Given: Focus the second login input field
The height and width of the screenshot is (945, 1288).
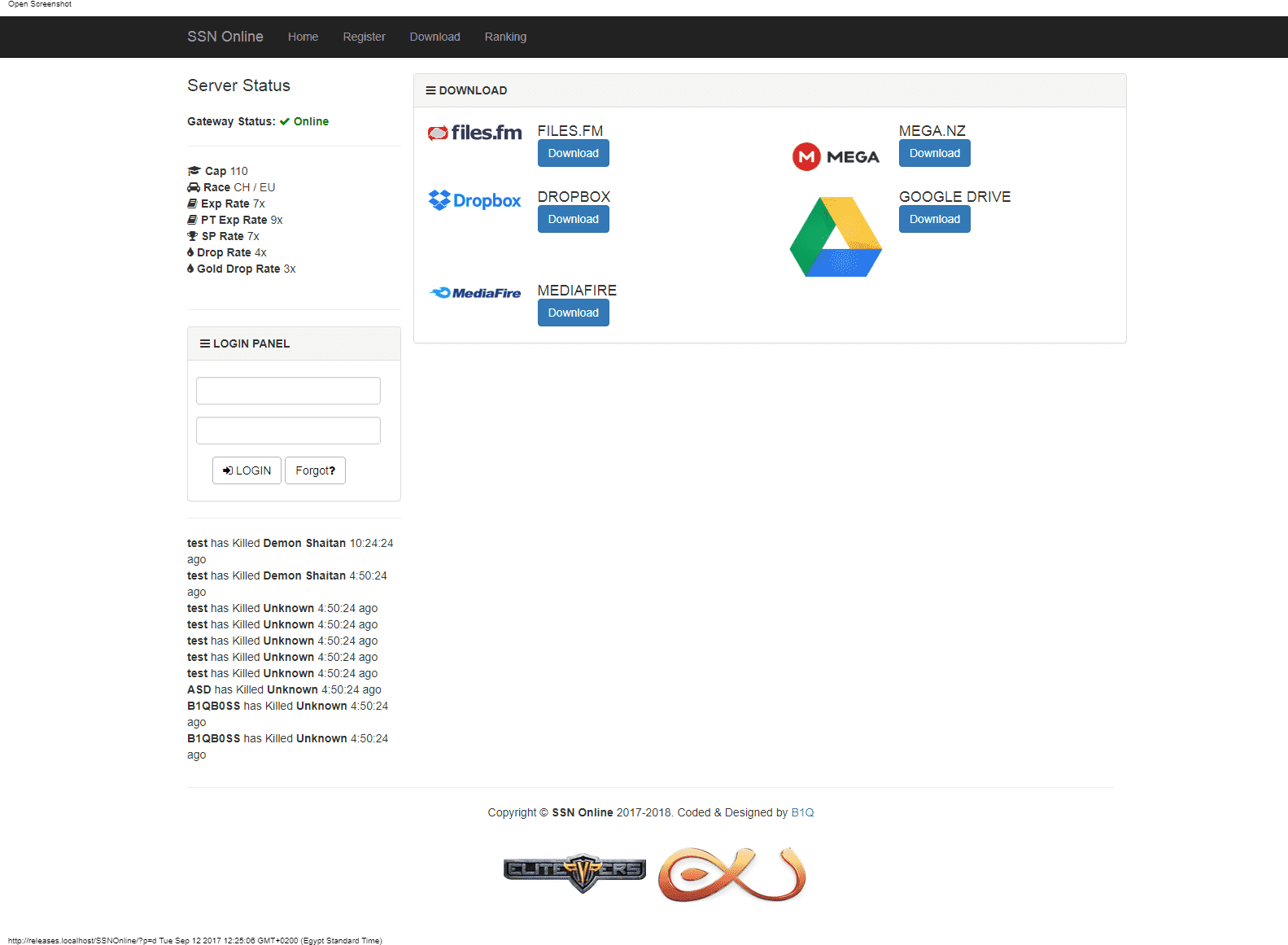Looking at the screenshot, I should pos(288,431).
